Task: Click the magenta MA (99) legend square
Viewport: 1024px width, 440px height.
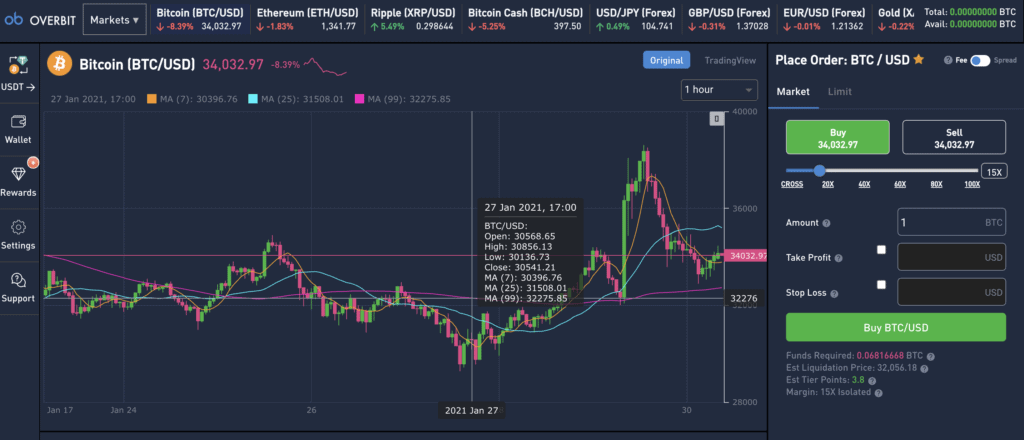Action: pos(359,99)
